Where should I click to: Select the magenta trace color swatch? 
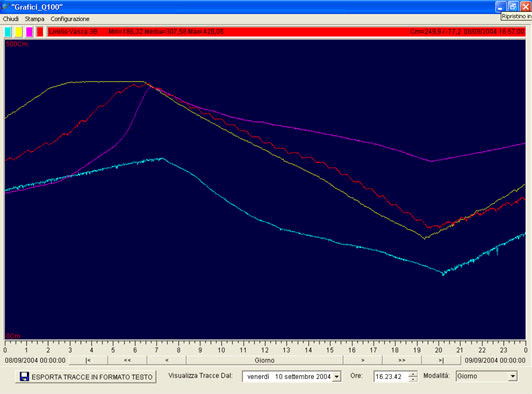(30, 32)
